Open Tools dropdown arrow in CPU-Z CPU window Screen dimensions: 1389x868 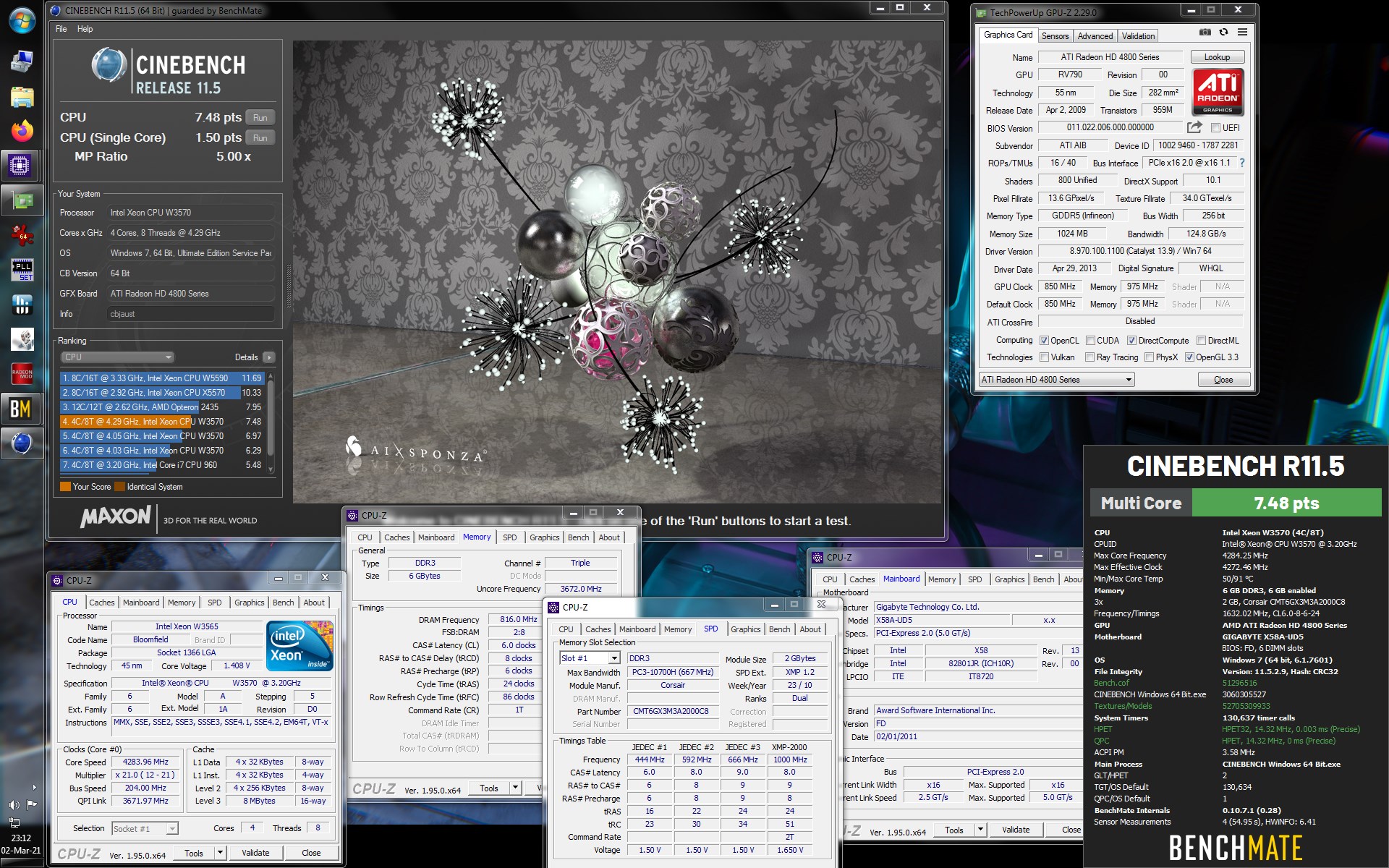click(220, 854)
